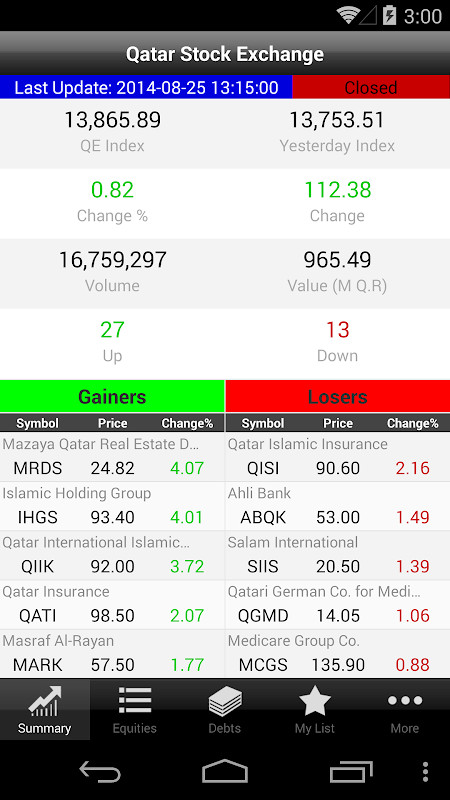Tap the Down count 13
Viewport: 450px width, 800px height.
point(337,330)
